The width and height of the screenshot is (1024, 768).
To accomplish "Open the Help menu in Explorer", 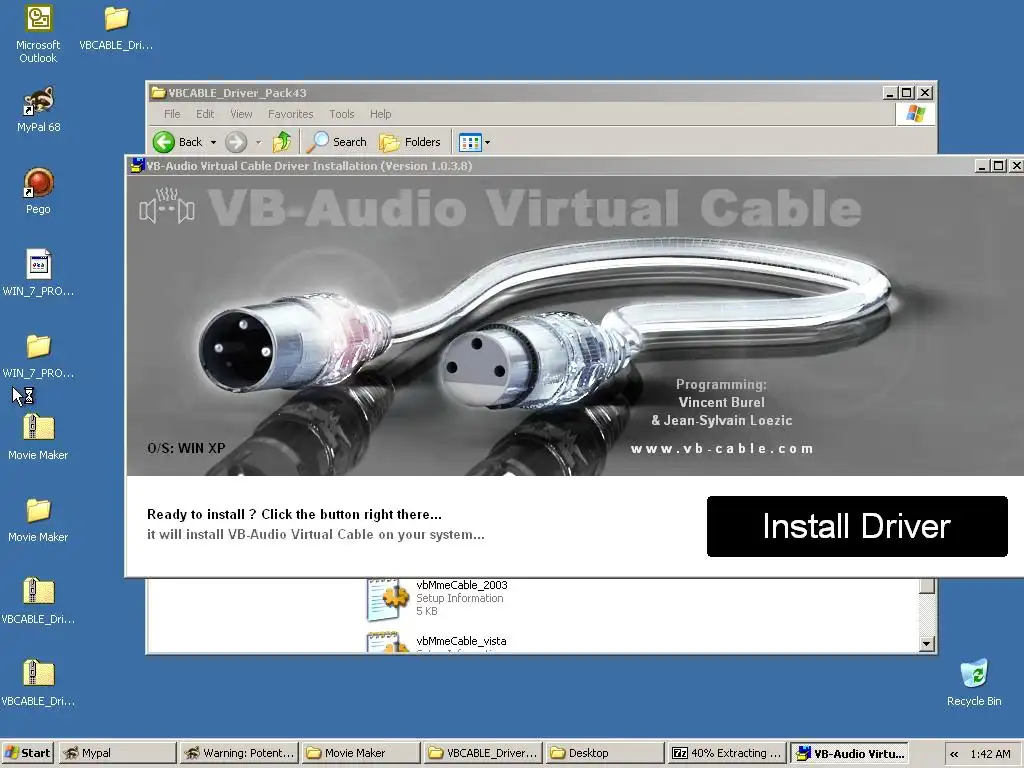I will [380, 114].
